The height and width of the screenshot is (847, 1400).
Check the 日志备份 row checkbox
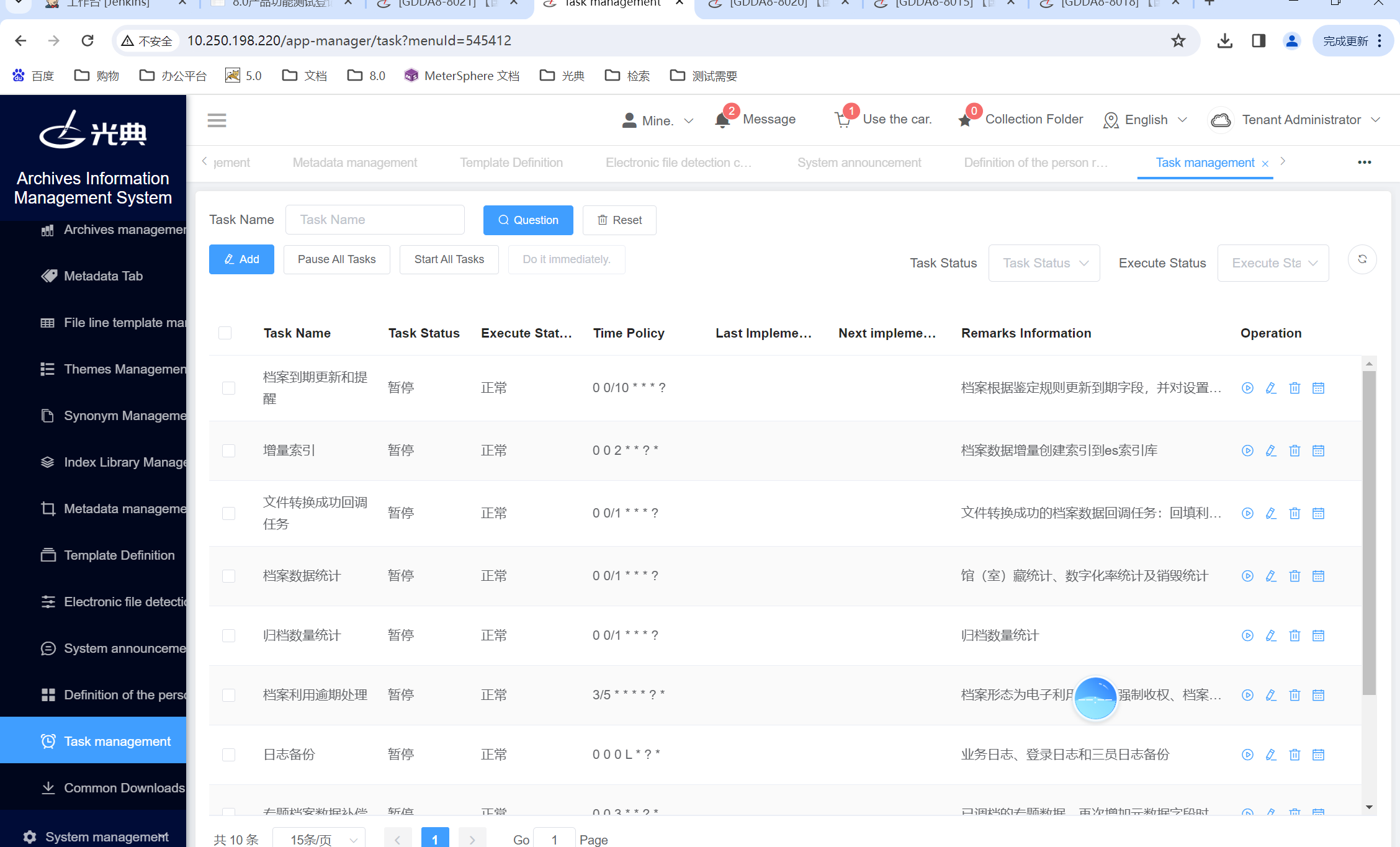click(x=228, y=755)
